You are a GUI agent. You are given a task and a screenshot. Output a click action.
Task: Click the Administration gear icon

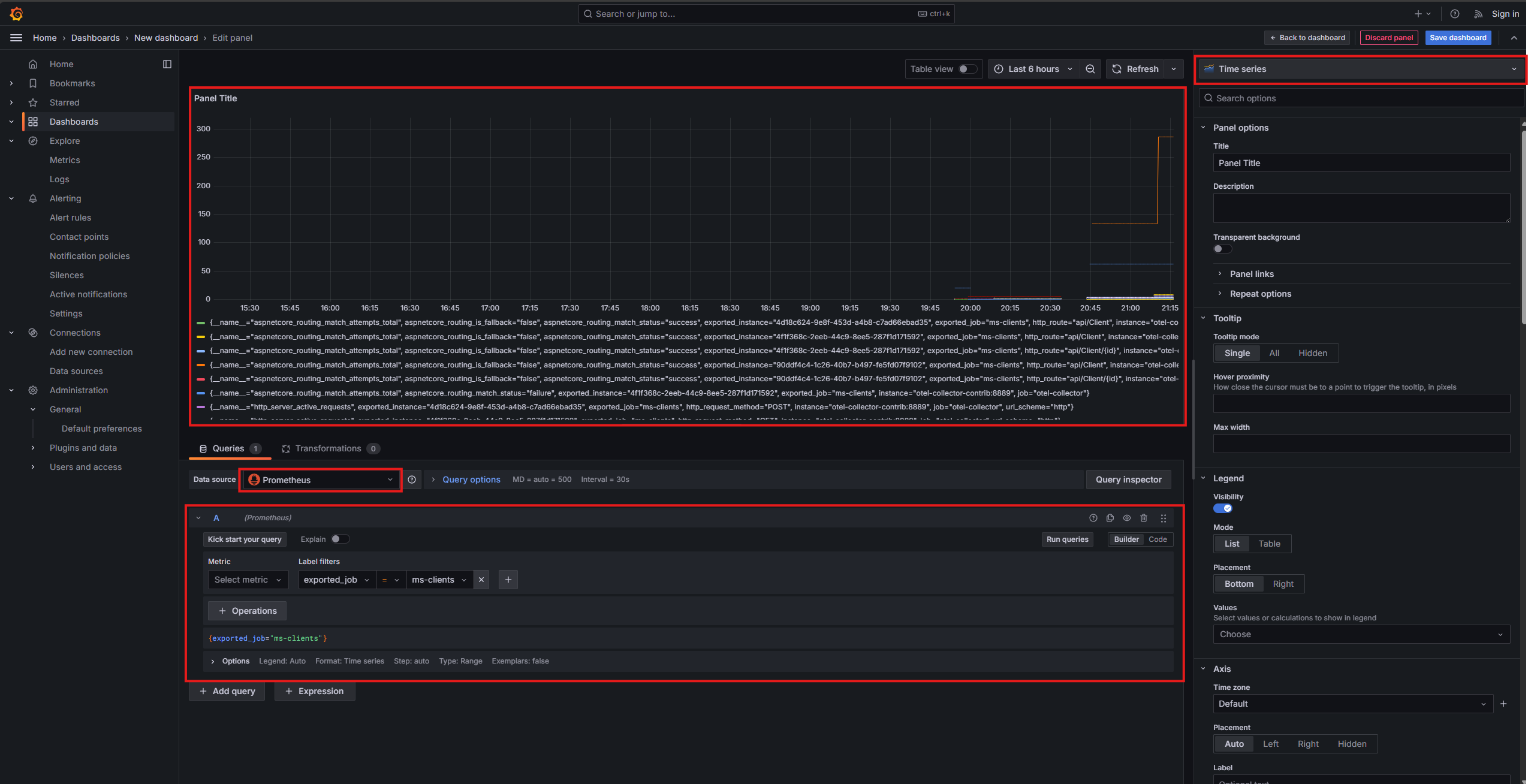33,390
